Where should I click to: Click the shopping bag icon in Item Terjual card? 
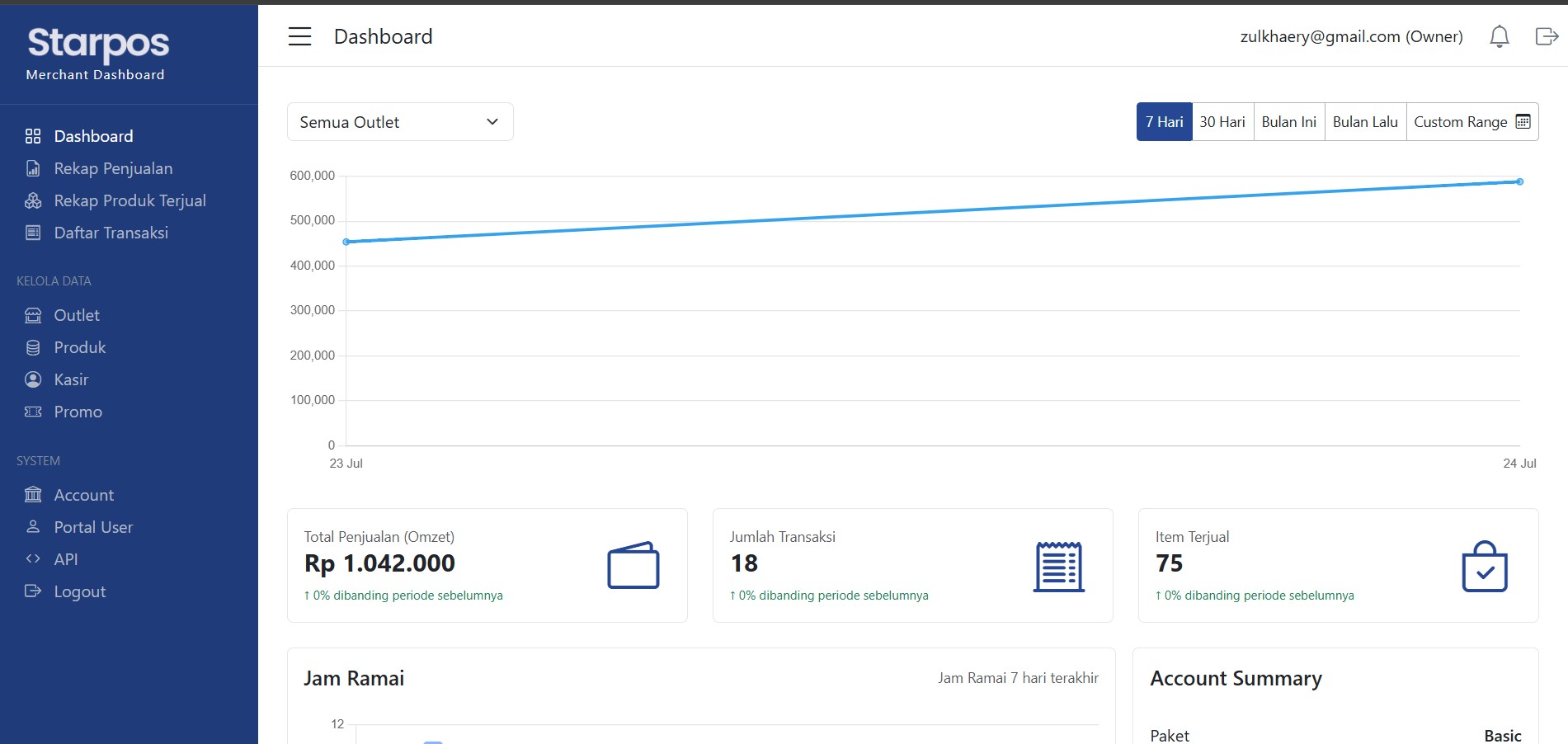1485,566
